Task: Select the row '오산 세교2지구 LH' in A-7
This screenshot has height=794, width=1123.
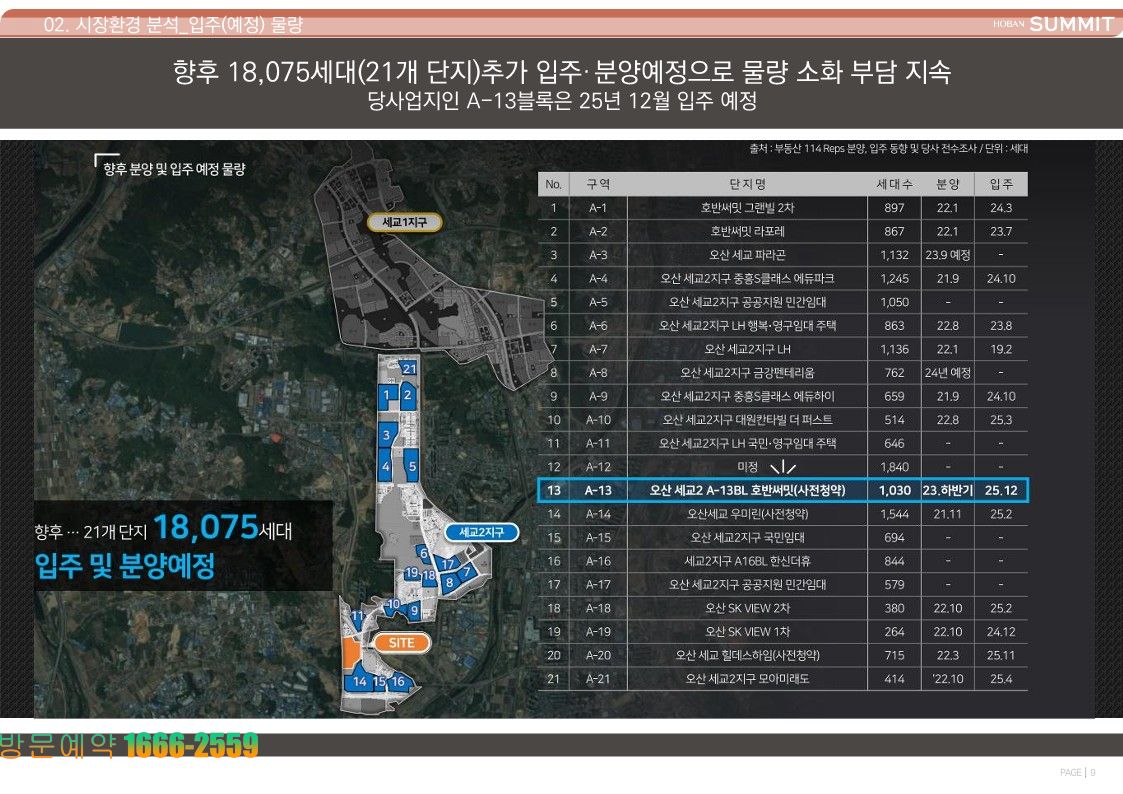Action: coord(783,349)
